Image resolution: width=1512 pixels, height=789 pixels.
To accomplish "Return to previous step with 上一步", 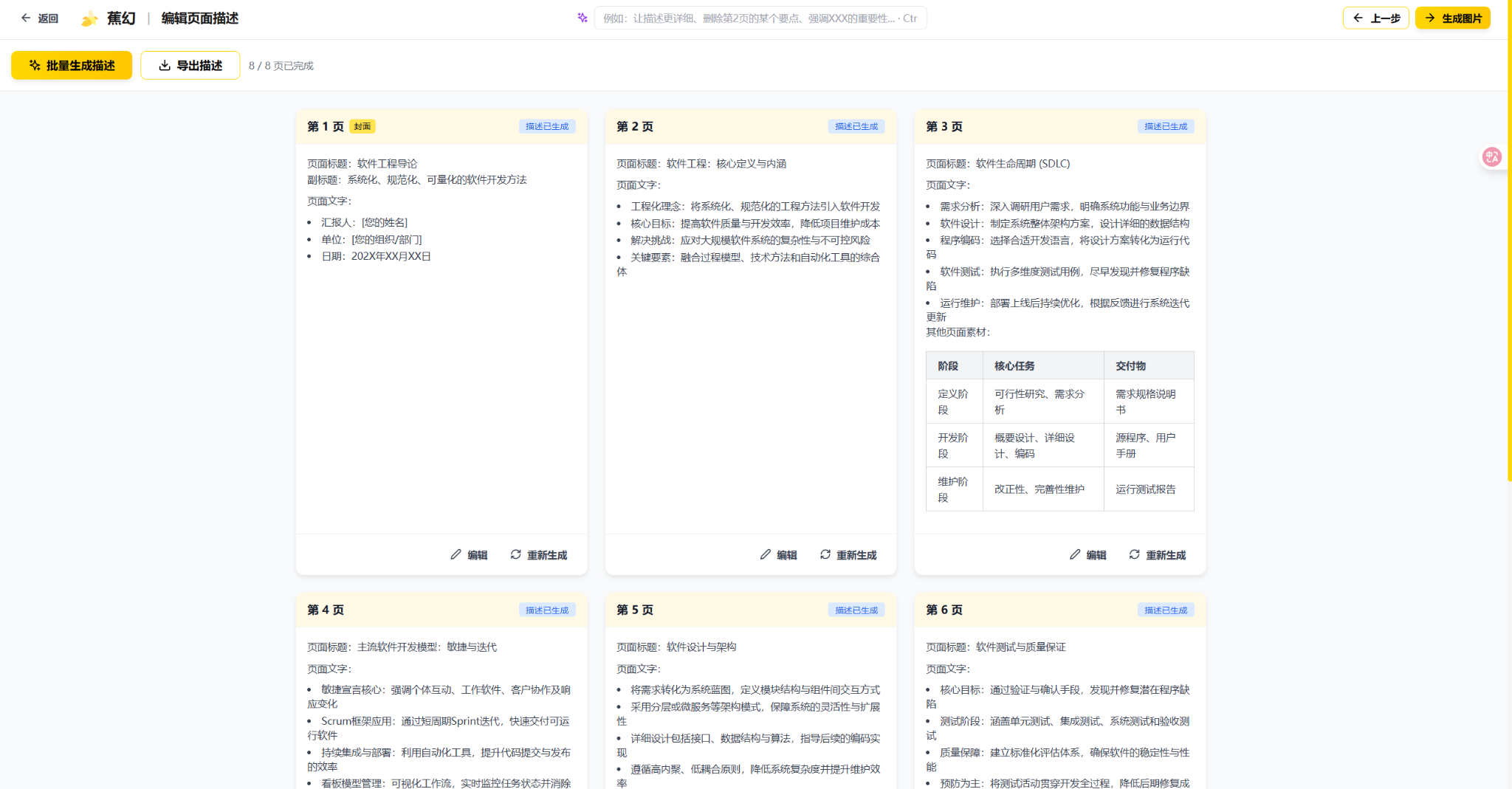I will 1375,18.
